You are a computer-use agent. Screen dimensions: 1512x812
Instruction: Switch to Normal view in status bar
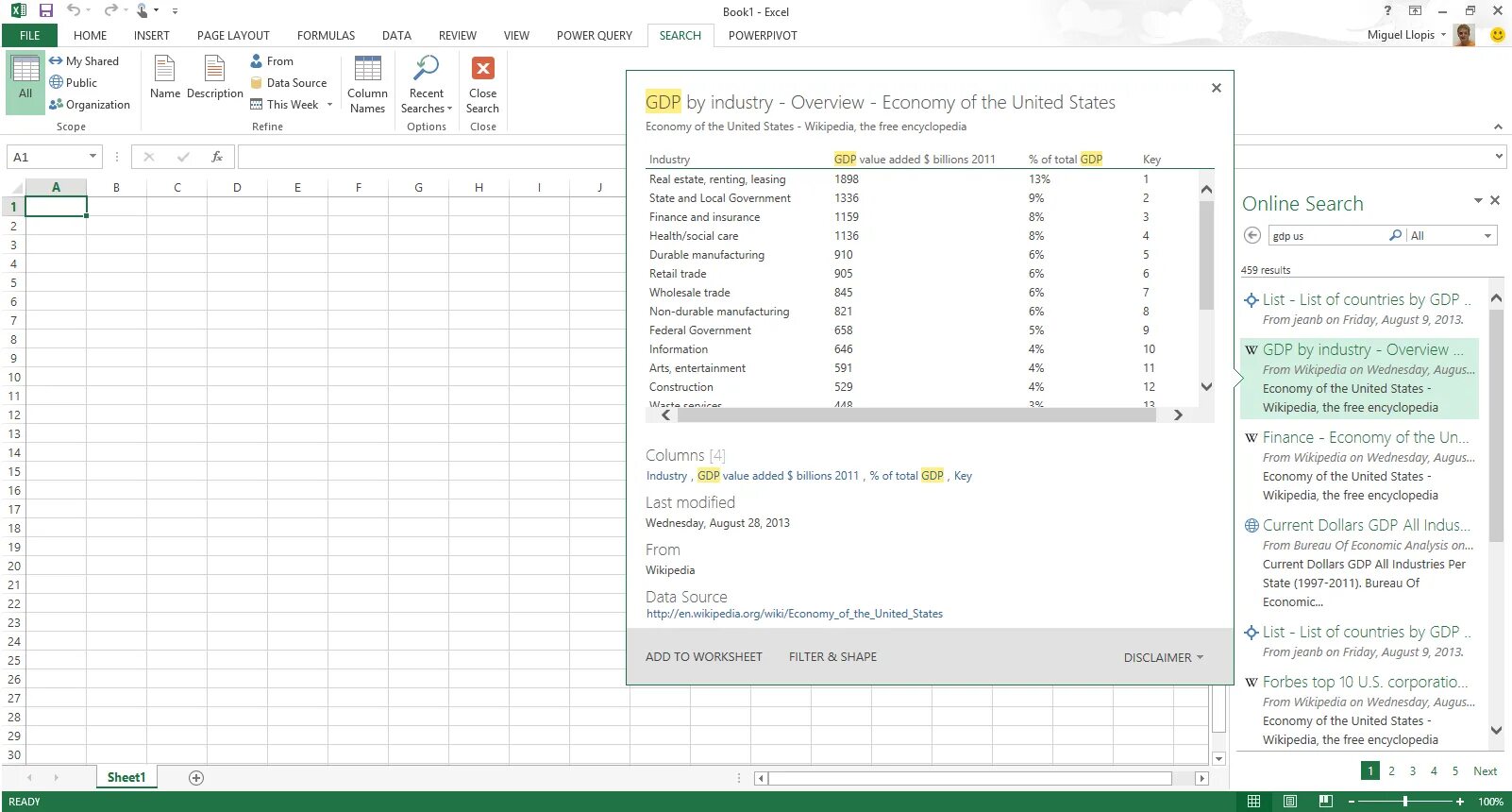(1253, 802)
